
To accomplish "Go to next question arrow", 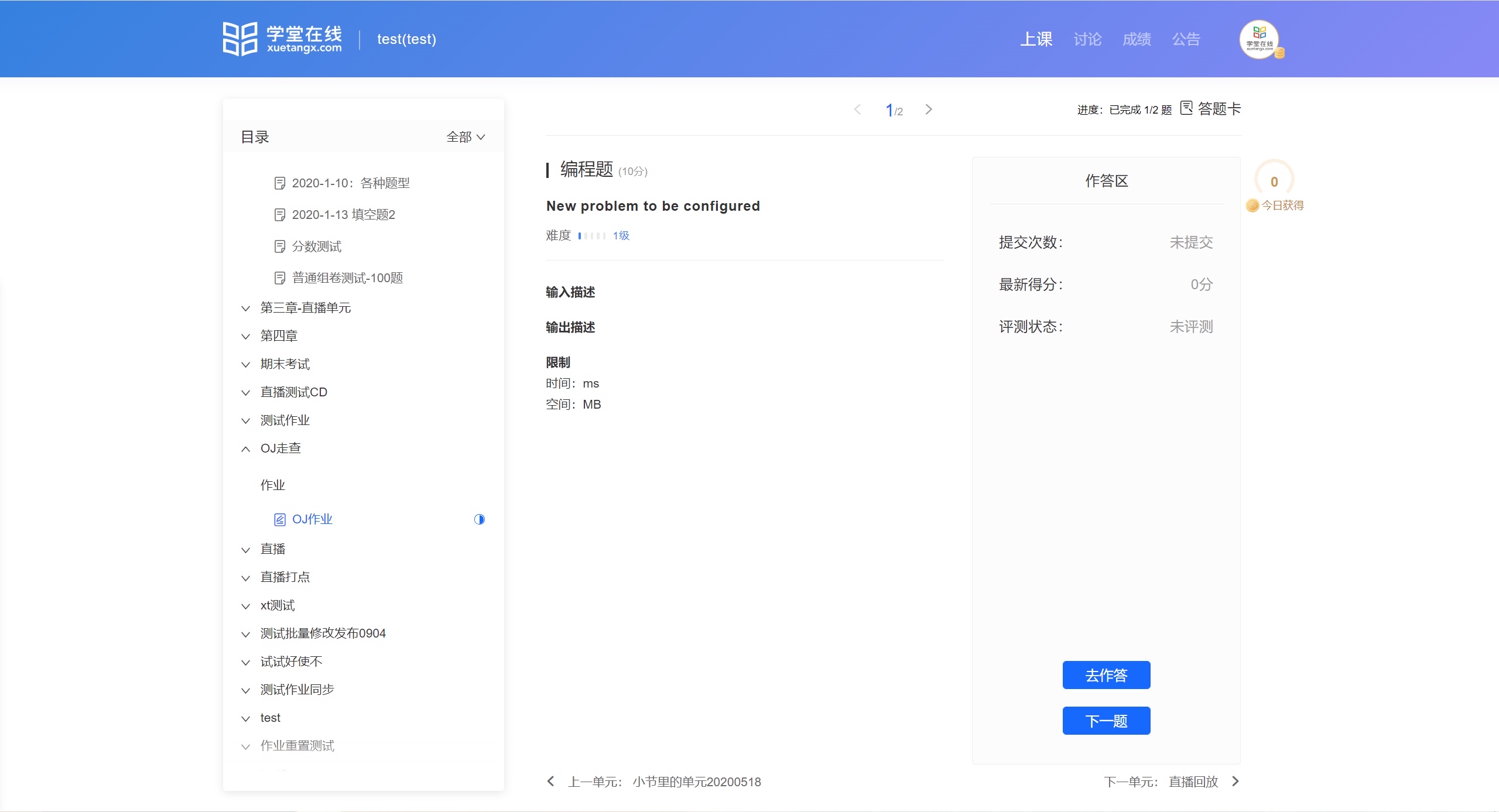I will coord(929,109).
